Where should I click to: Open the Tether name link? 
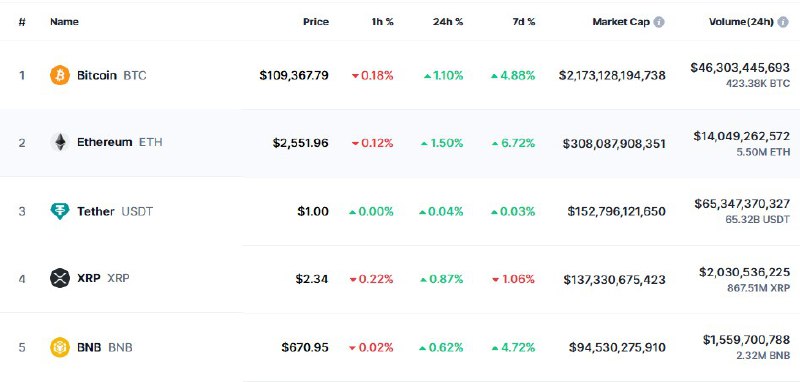point(96,211)
